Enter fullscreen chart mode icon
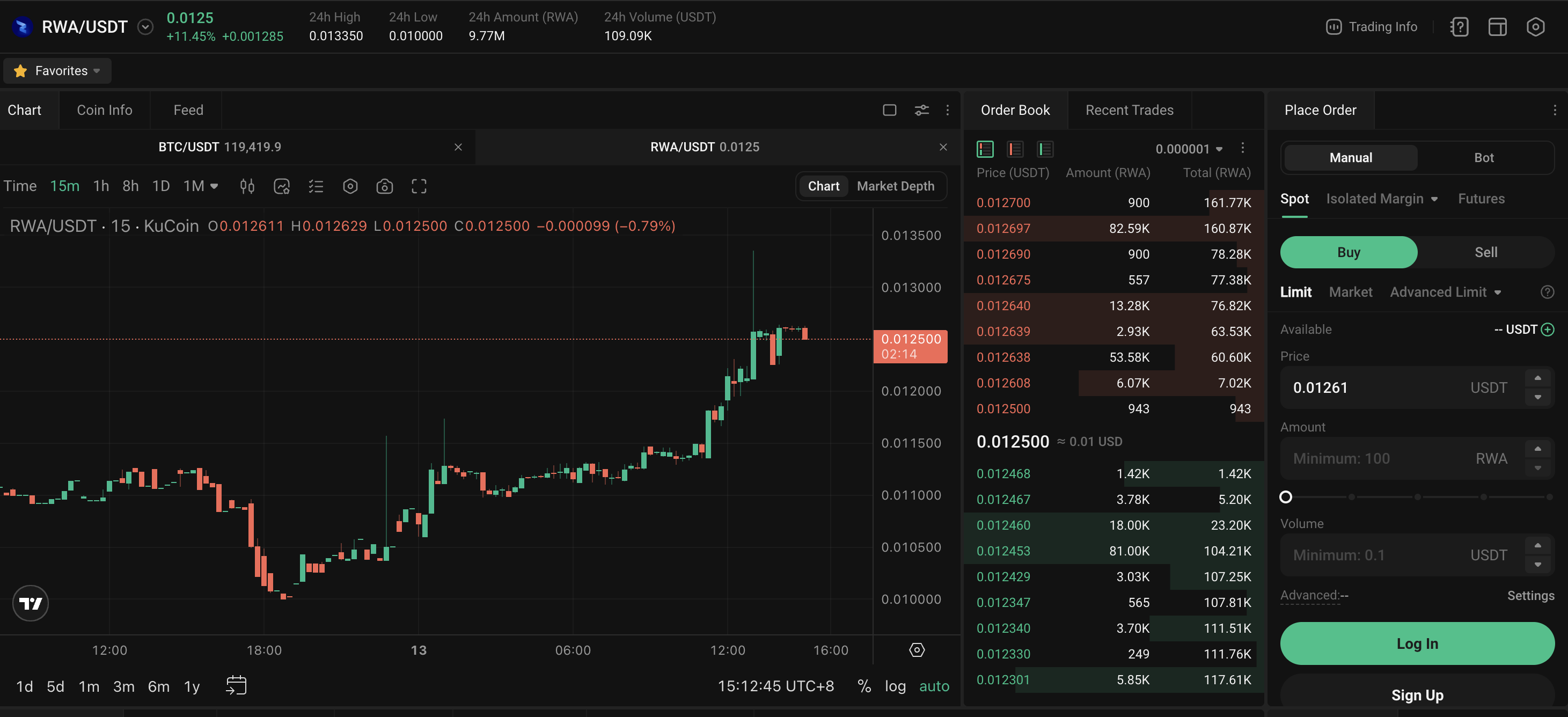Viewport: 1568px width, 717px height. pyautogui.click(x=419, y=186)
